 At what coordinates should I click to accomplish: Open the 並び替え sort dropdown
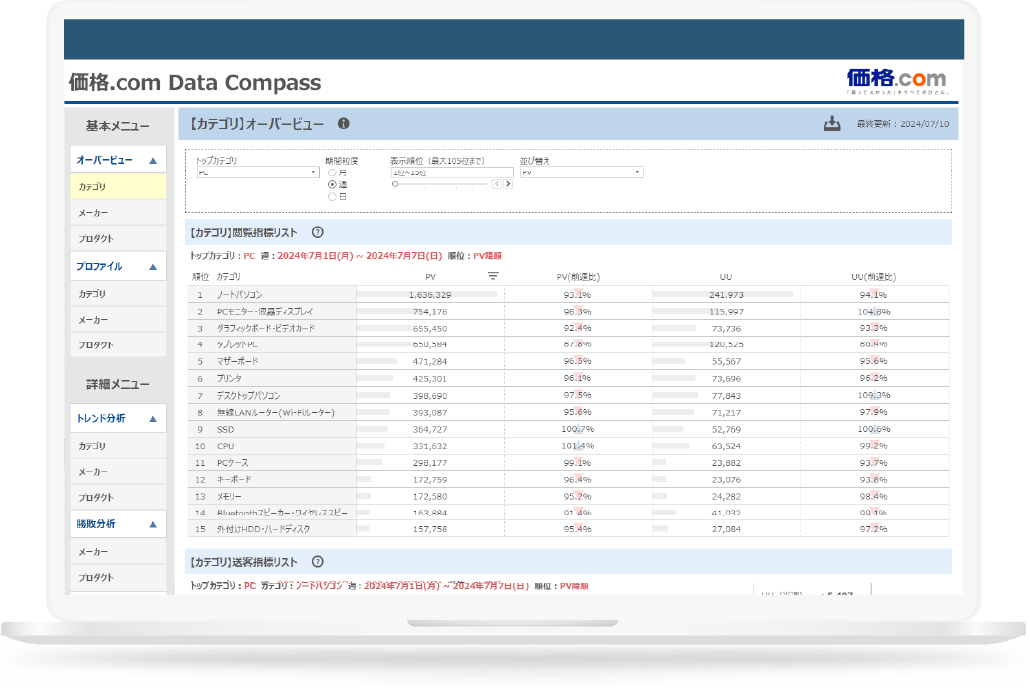pyautogui.click(x=581, y=172)
